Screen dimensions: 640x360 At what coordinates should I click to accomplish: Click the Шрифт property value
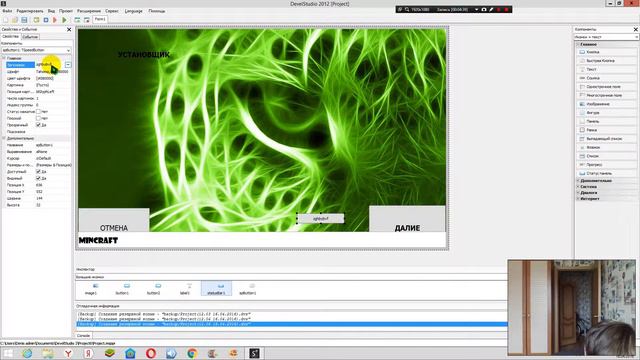coord(53,71)
